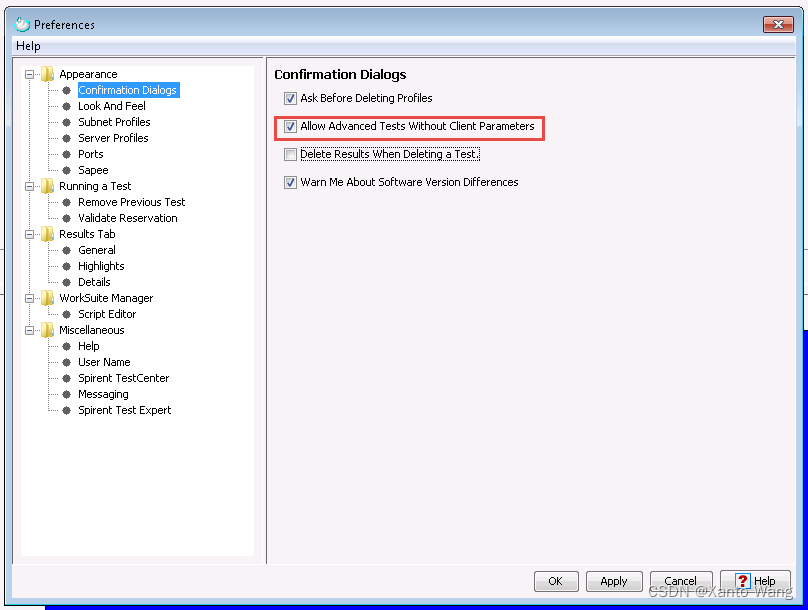Click the bullet icon beside Validate Reservation
Viewport: 808px width, 610px height.
66,218
